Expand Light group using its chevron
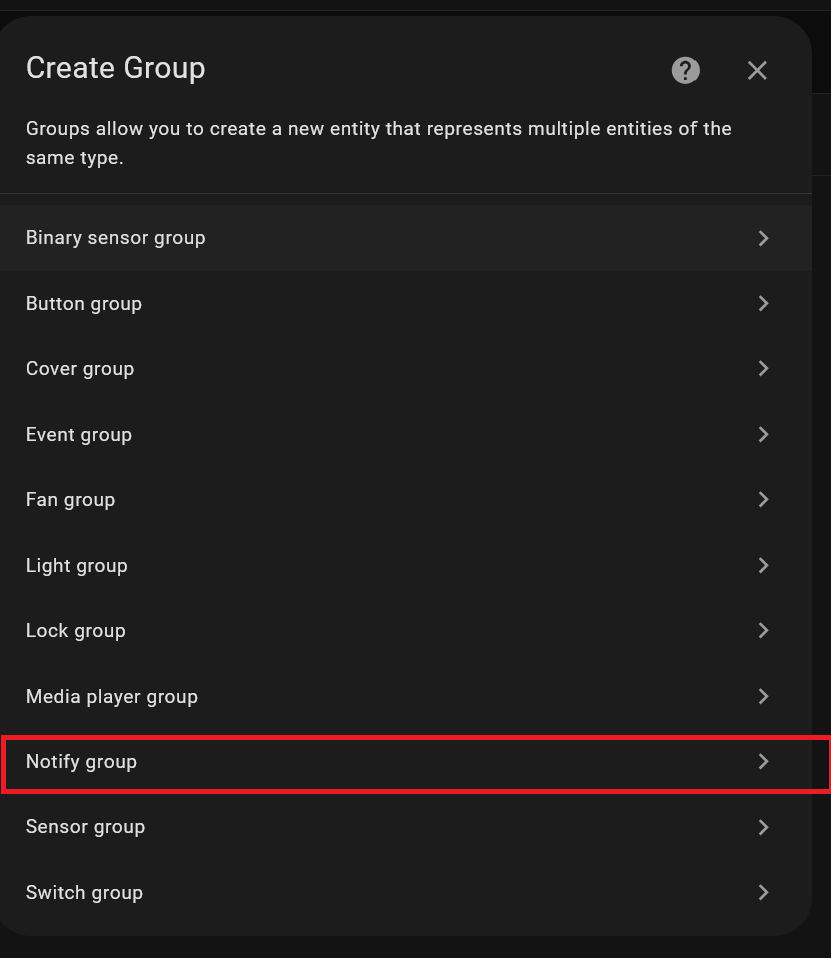Screen dimensions: 831x958 coord(763,565)
